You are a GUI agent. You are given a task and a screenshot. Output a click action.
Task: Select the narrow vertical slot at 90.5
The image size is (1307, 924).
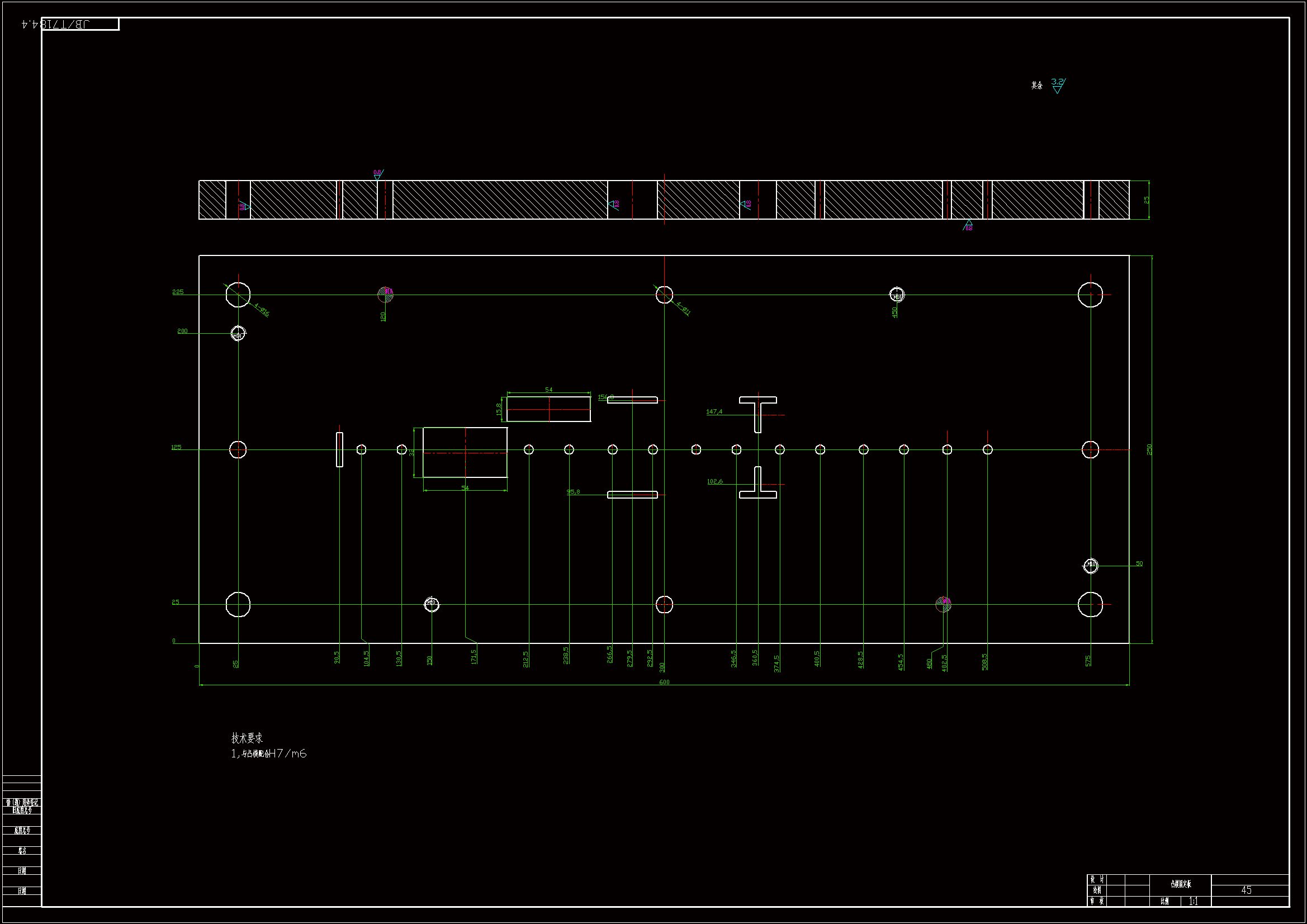point(339,450)
